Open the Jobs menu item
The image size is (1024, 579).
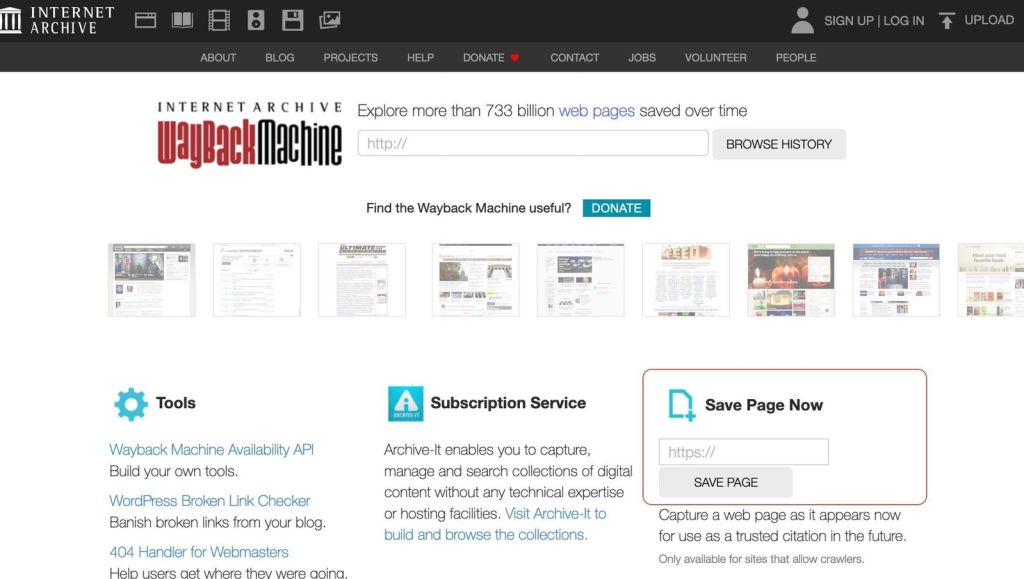642,57
